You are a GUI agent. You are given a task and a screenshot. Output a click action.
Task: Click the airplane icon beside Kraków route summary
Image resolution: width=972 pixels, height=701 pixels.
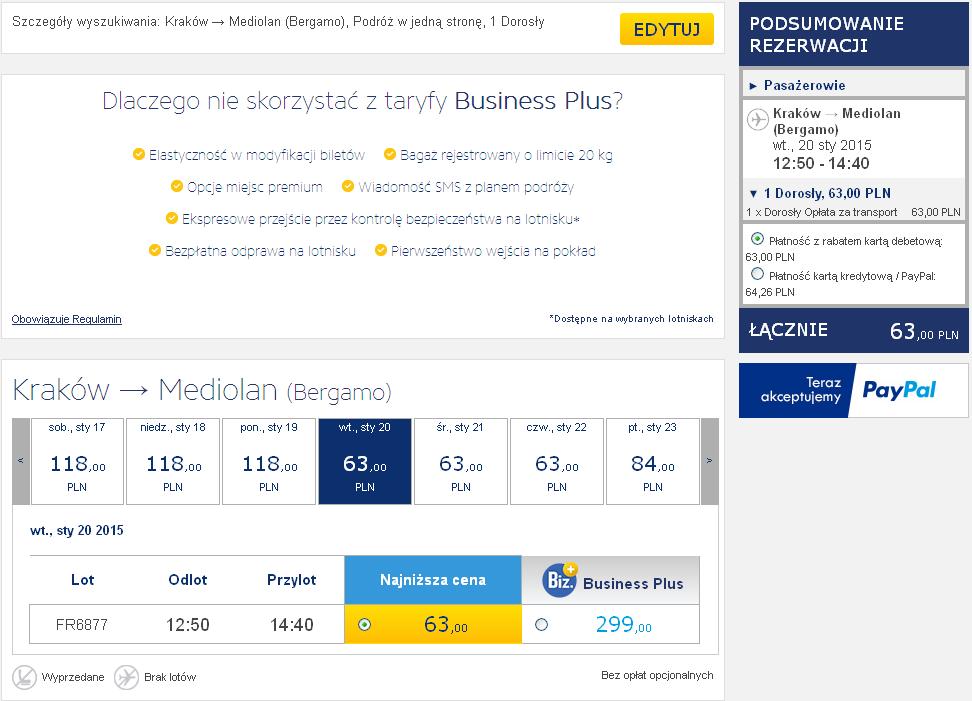(x=758, y=119)
